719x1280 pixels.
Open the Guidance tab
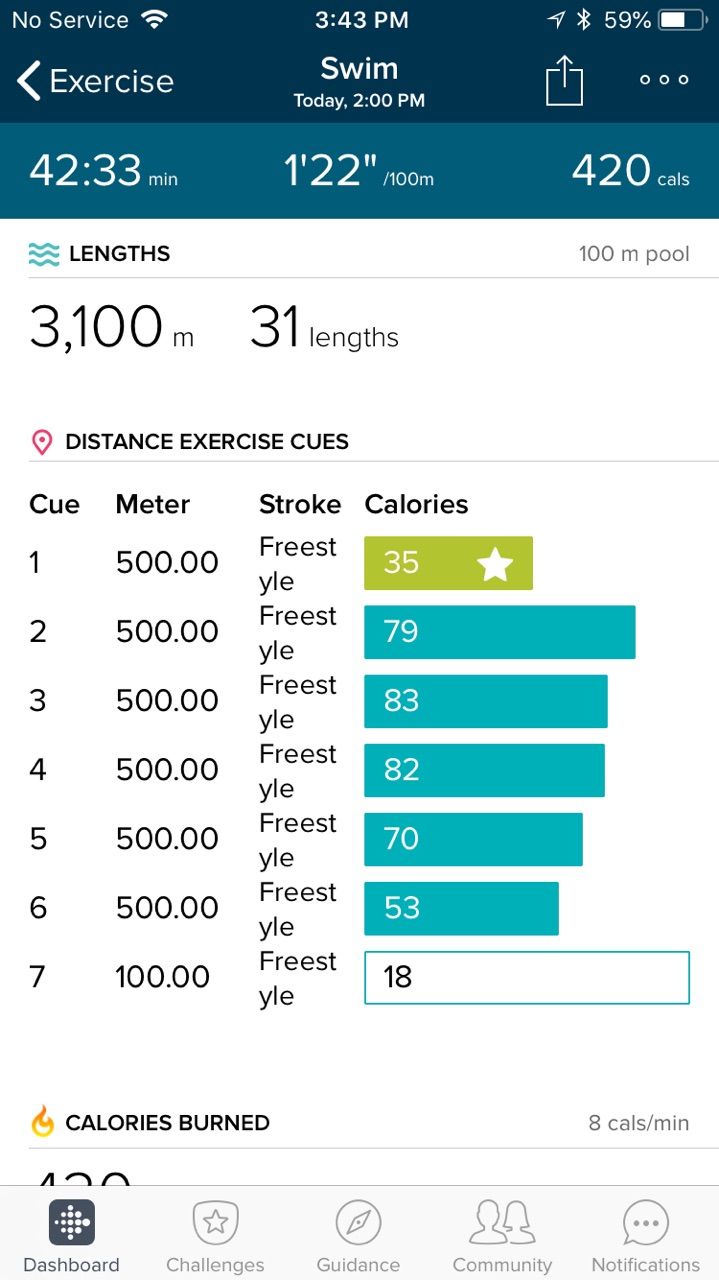tap(358, 1236)
